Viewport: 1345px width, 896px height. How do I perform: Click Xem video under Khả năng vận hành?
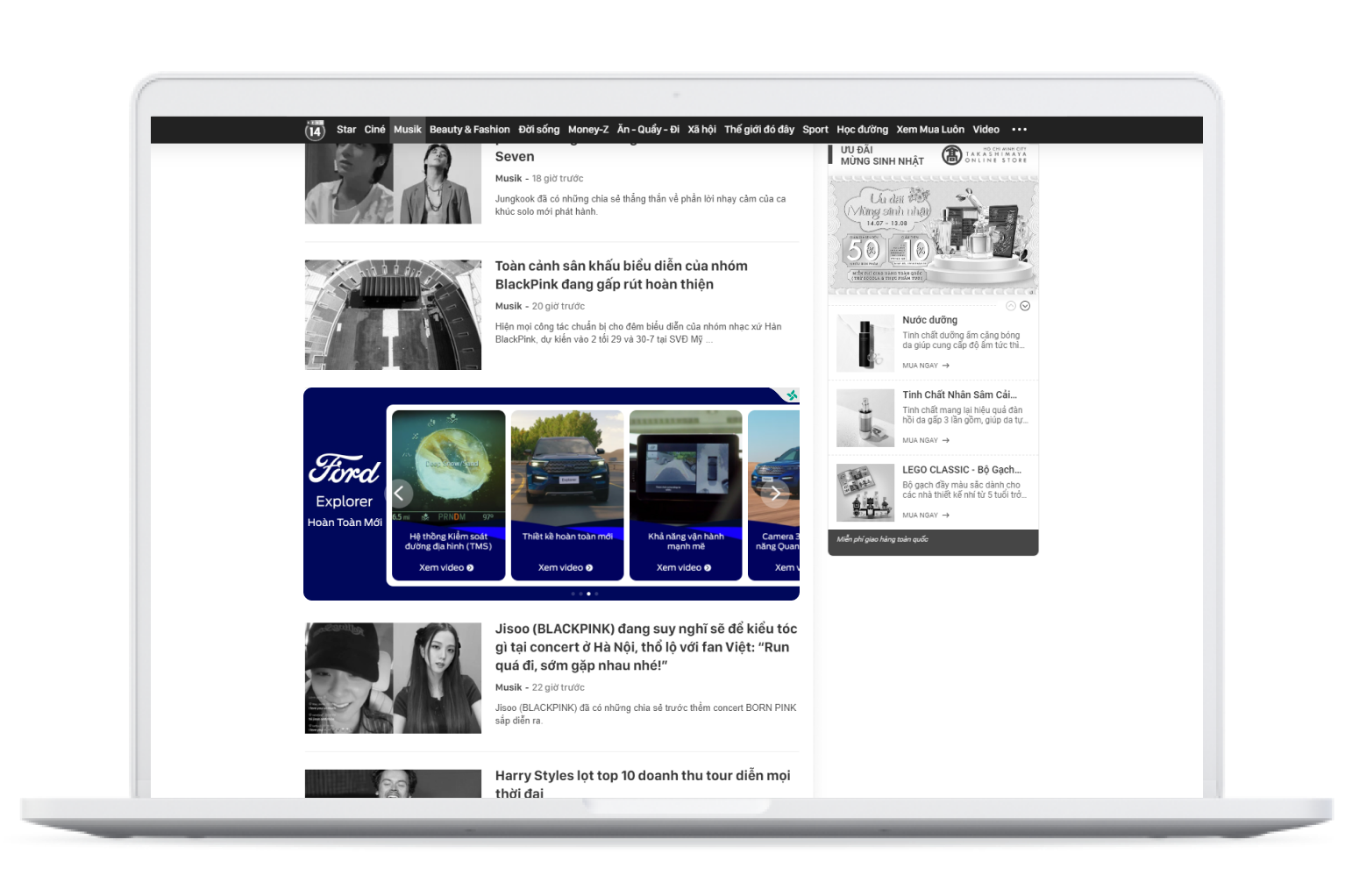click(x=684, y=568)
